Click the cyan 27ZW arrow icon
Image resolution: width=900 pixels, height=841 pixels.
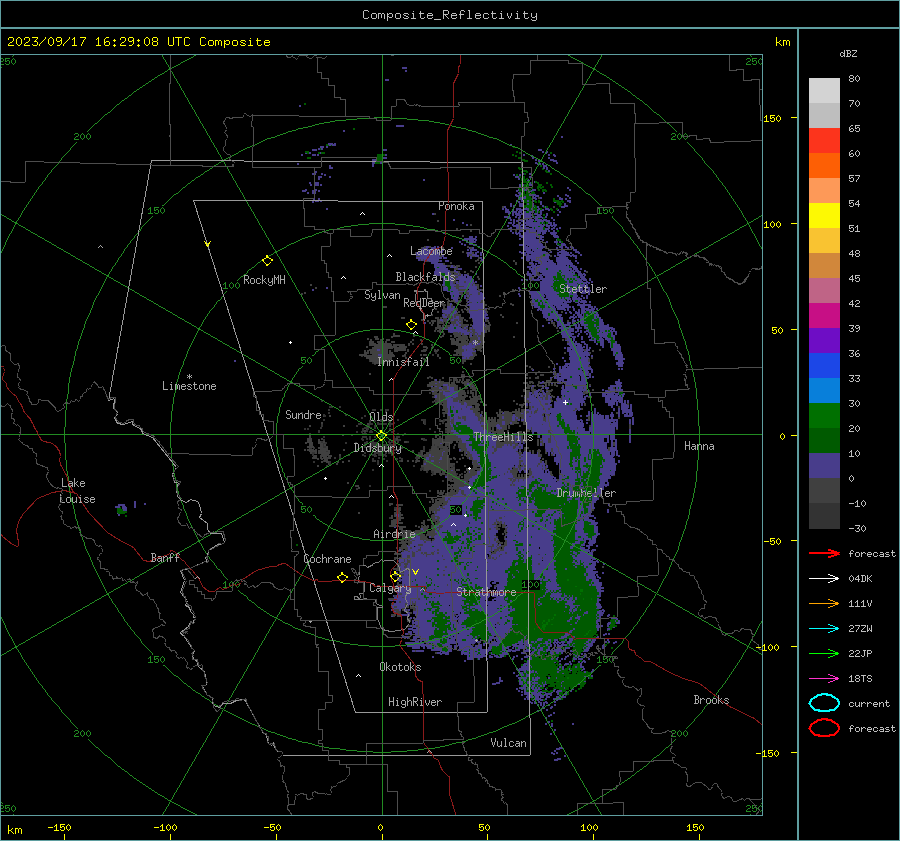click(824, 628)
